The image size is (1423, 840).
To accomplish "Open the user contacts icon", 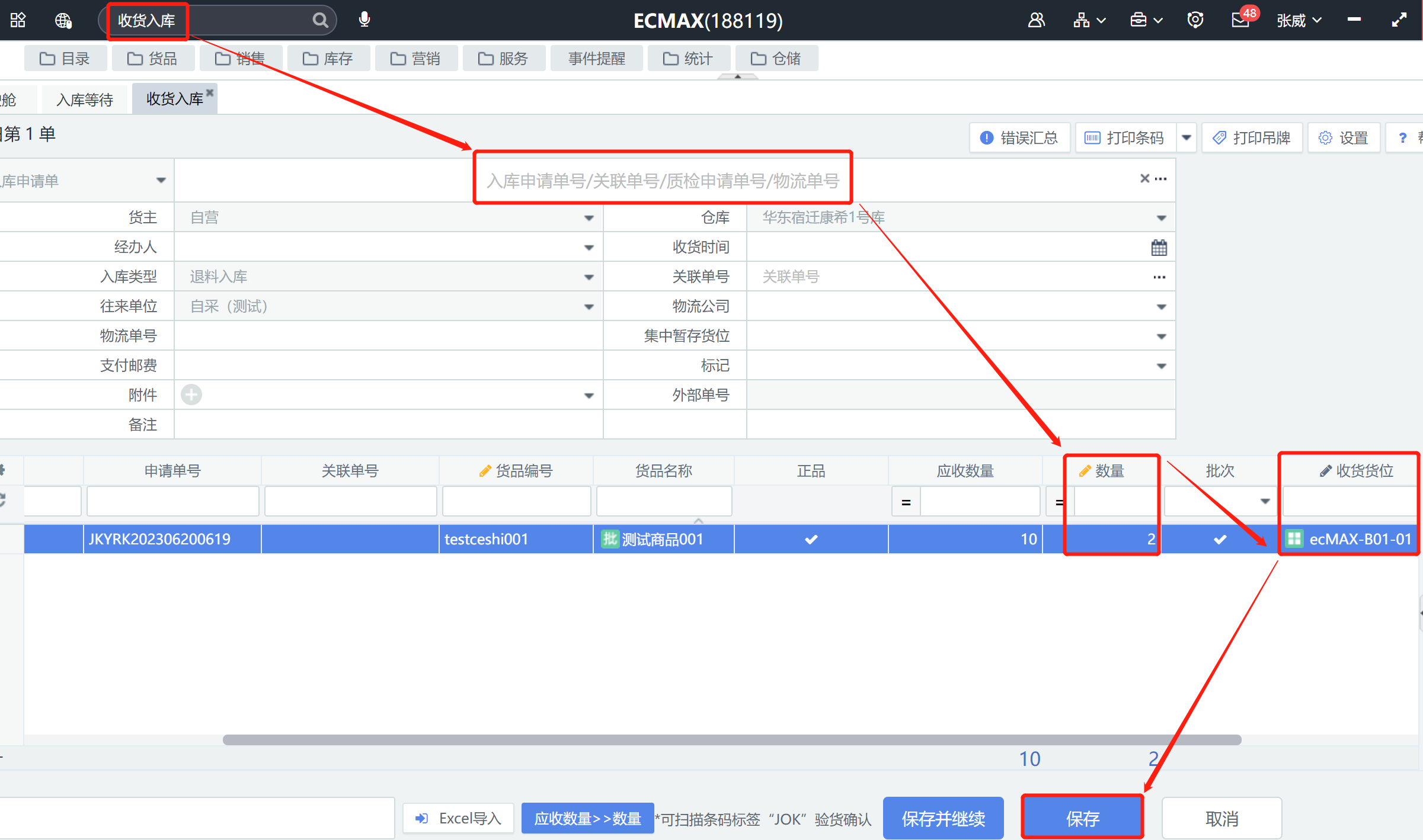I will [1036, 20].
